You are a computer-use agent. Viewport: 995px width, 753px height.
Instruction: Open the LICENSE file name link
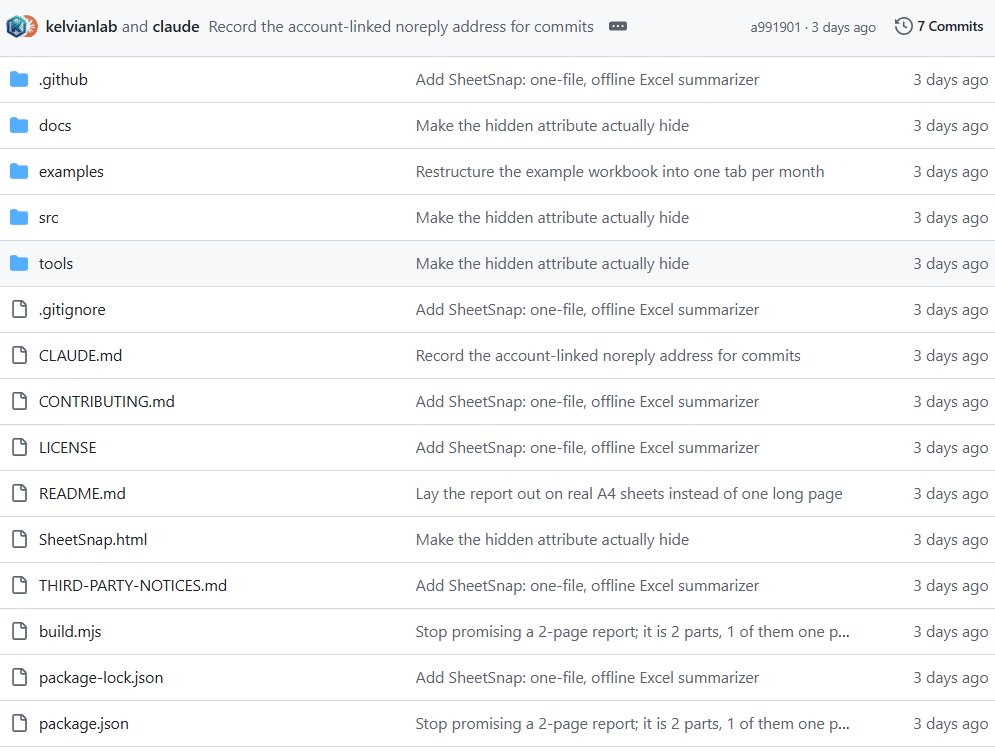coord(68,447)
